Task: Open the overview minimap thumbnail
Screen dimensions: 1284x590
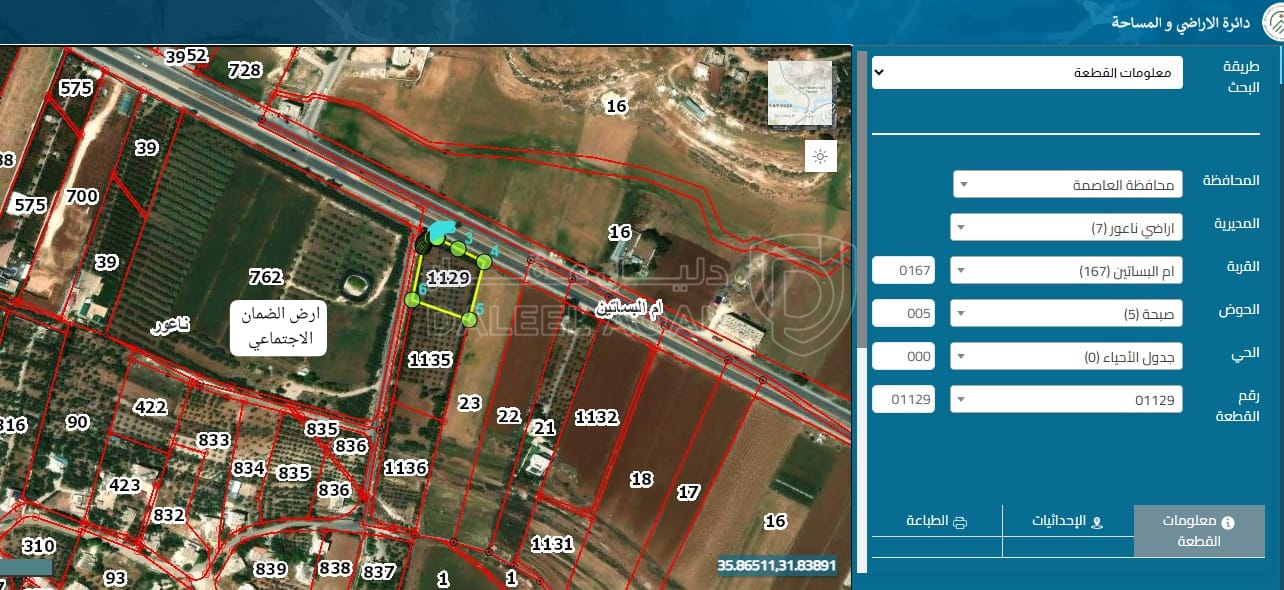Action: pyautogui.click(x=799, y=93)
